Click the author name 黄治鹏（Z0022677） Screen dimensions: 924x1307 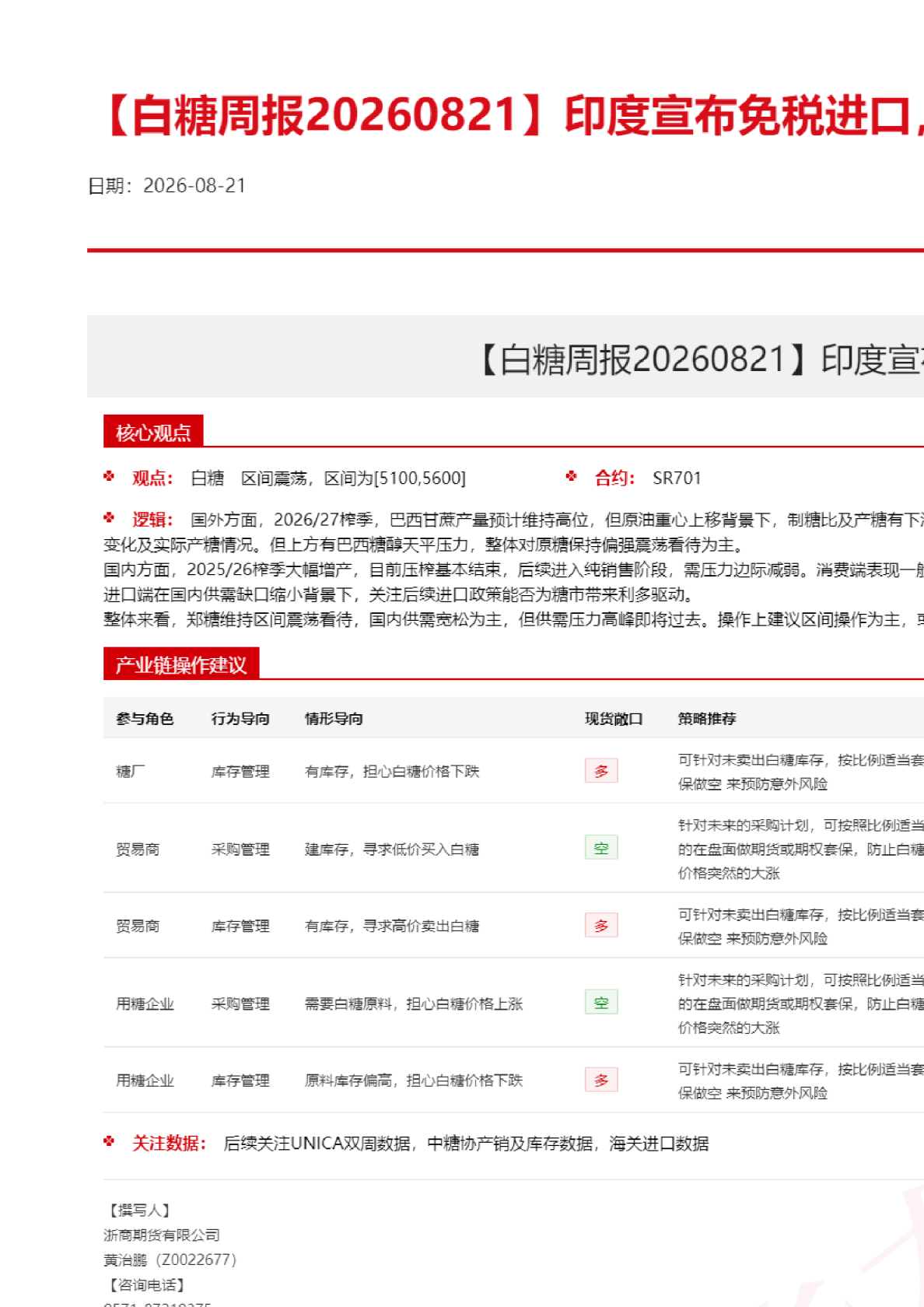coord(170,1260)
